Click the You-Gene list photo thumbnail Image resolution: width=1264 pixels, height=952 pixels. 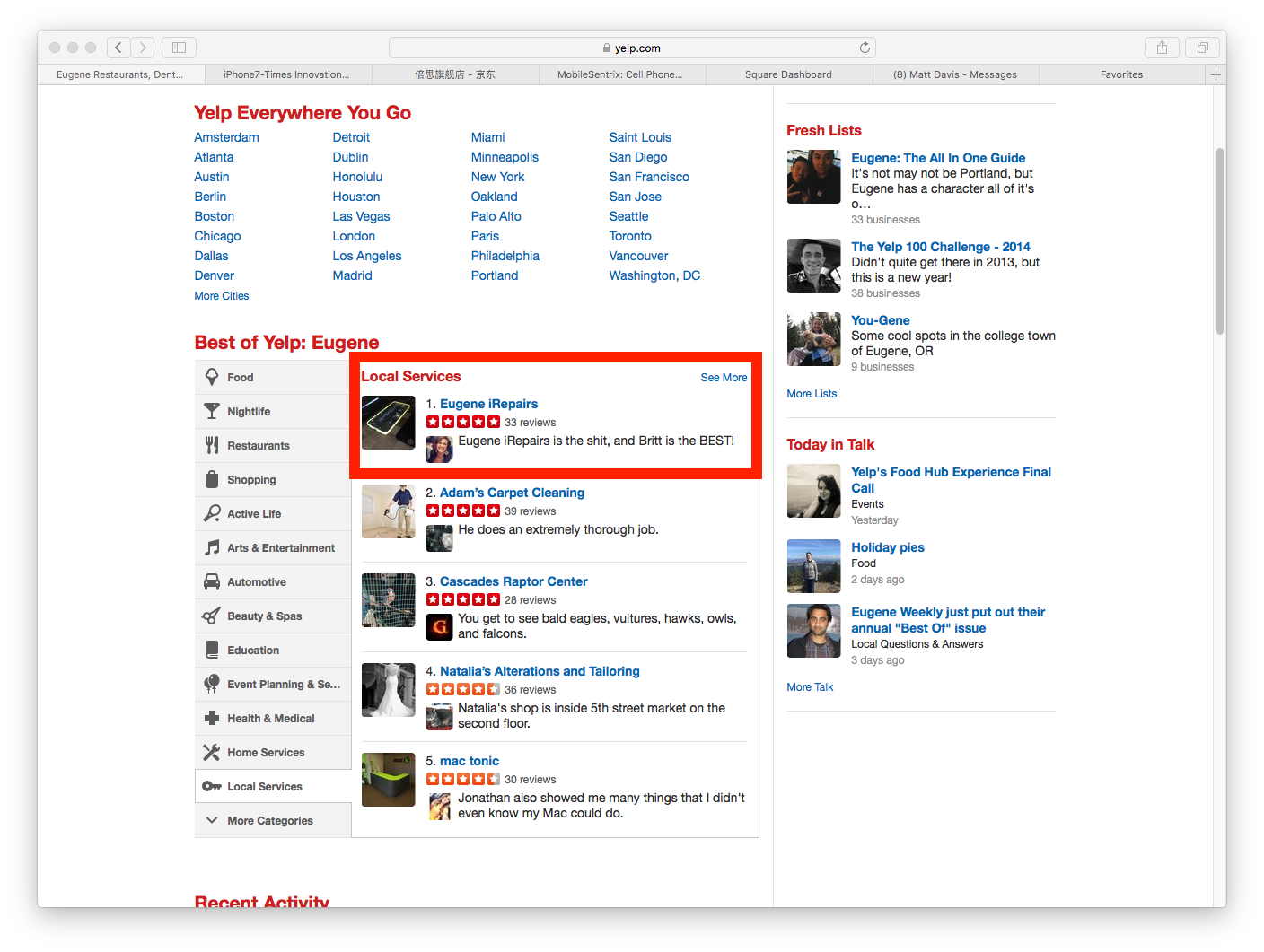[x=814, y=339]
